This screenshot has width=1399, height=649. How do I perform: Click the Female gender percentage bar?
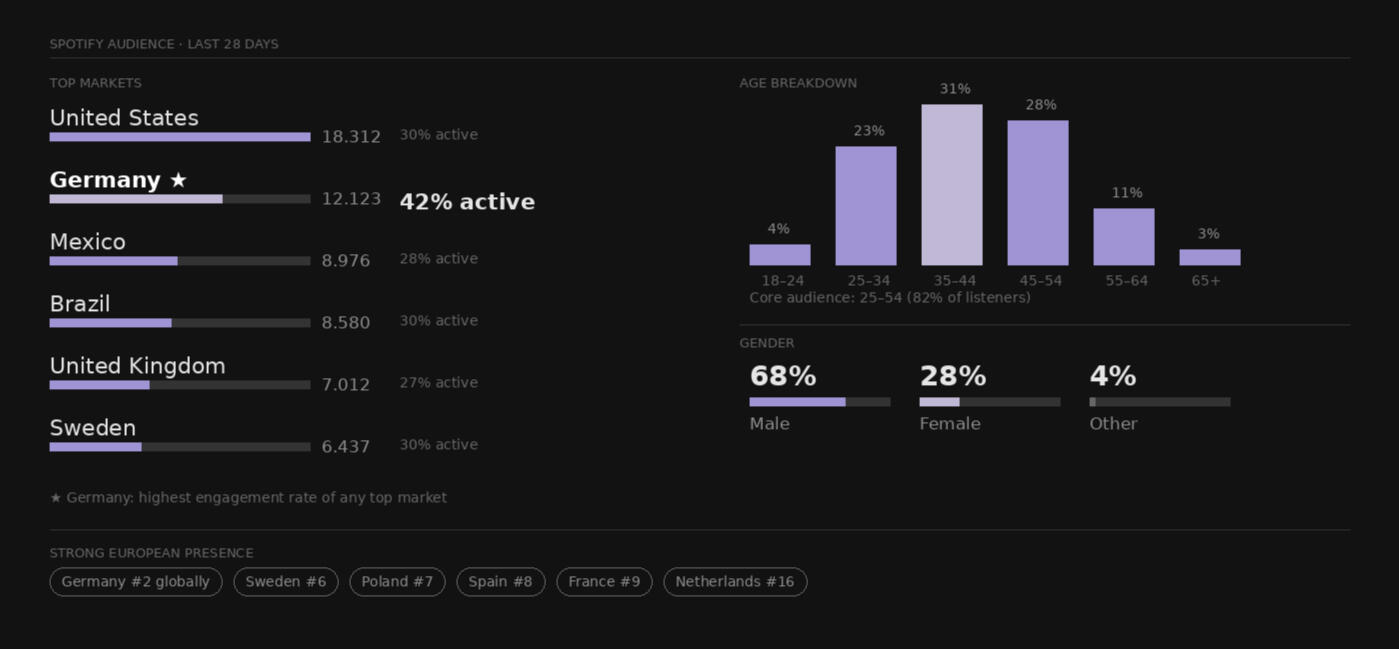click(x=990, y=402)
